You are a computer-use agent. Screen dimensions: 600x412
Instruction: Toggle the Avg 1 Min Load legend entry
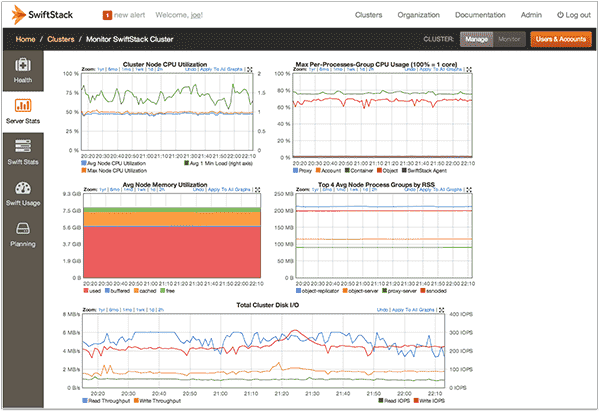click(x=218, y=163)
